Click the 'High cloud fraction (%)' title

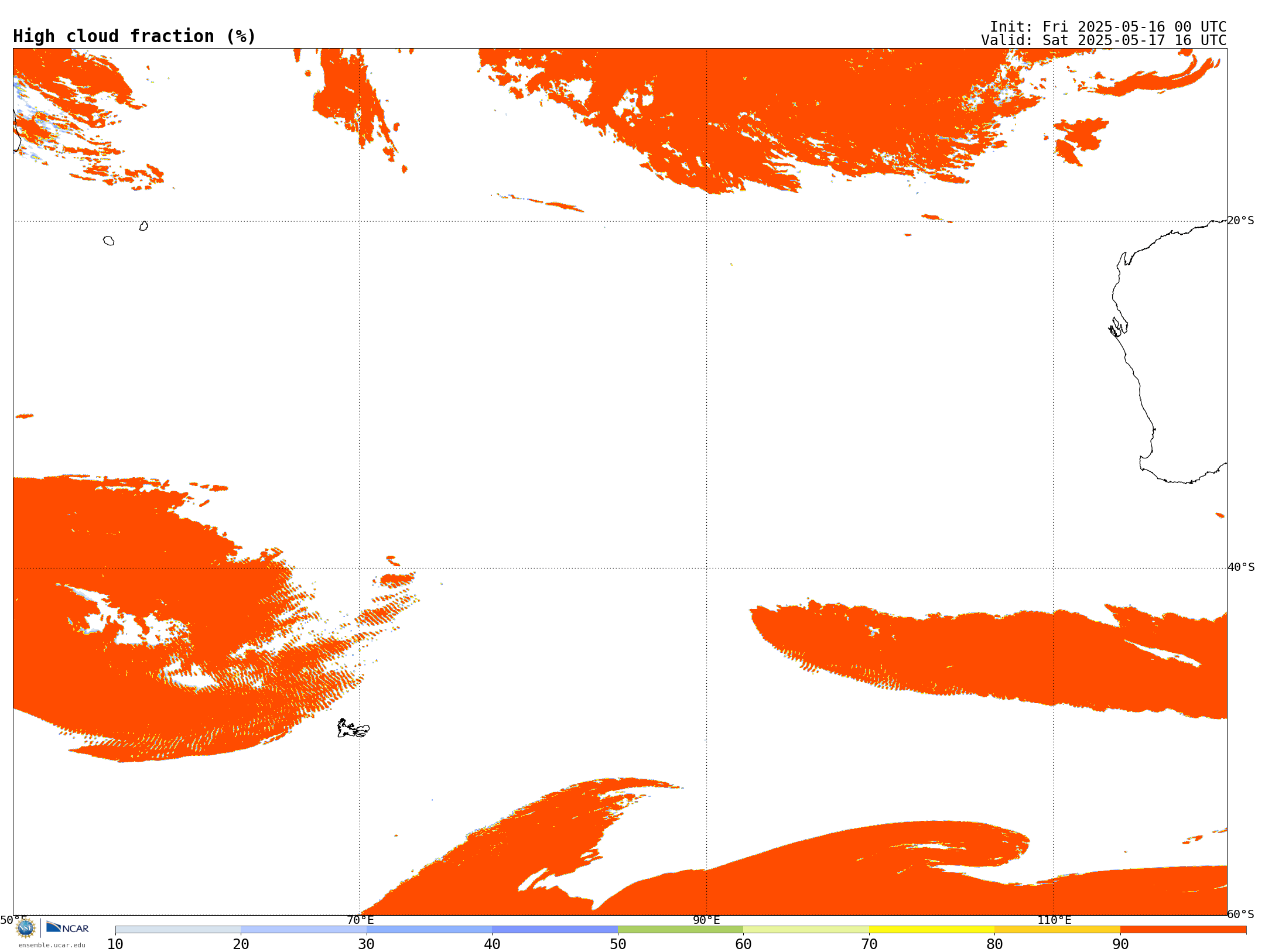click(135, 36)
